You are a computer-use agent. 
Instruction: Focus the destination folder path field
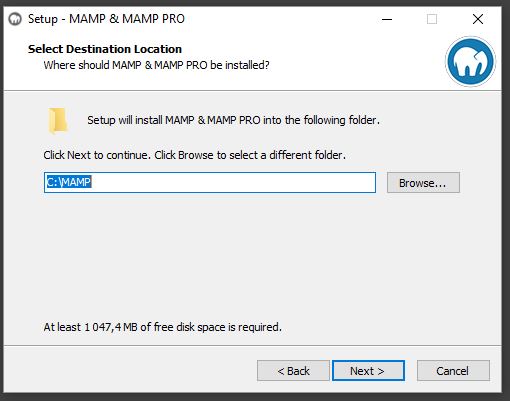[210, 183]
